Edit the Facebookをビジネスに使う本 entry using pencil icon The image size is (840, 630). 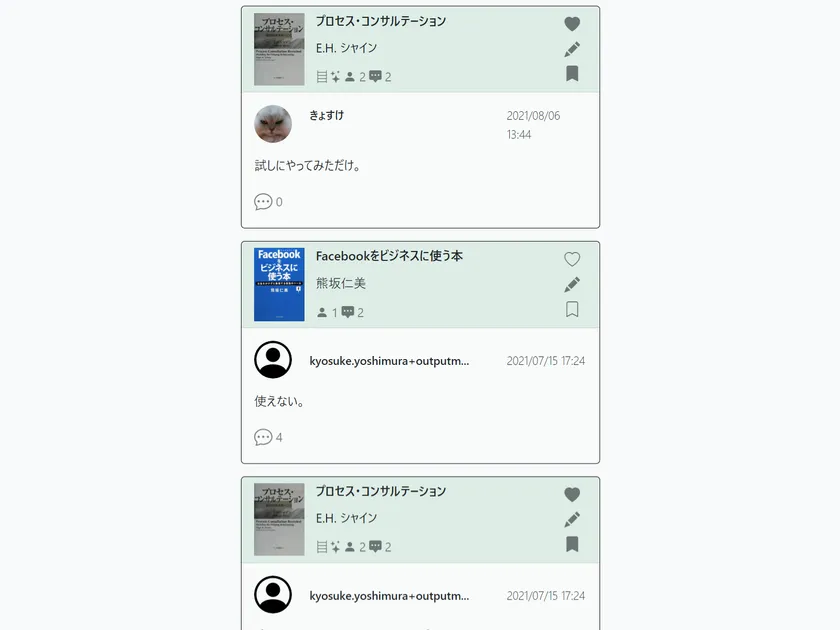(572, 284)
